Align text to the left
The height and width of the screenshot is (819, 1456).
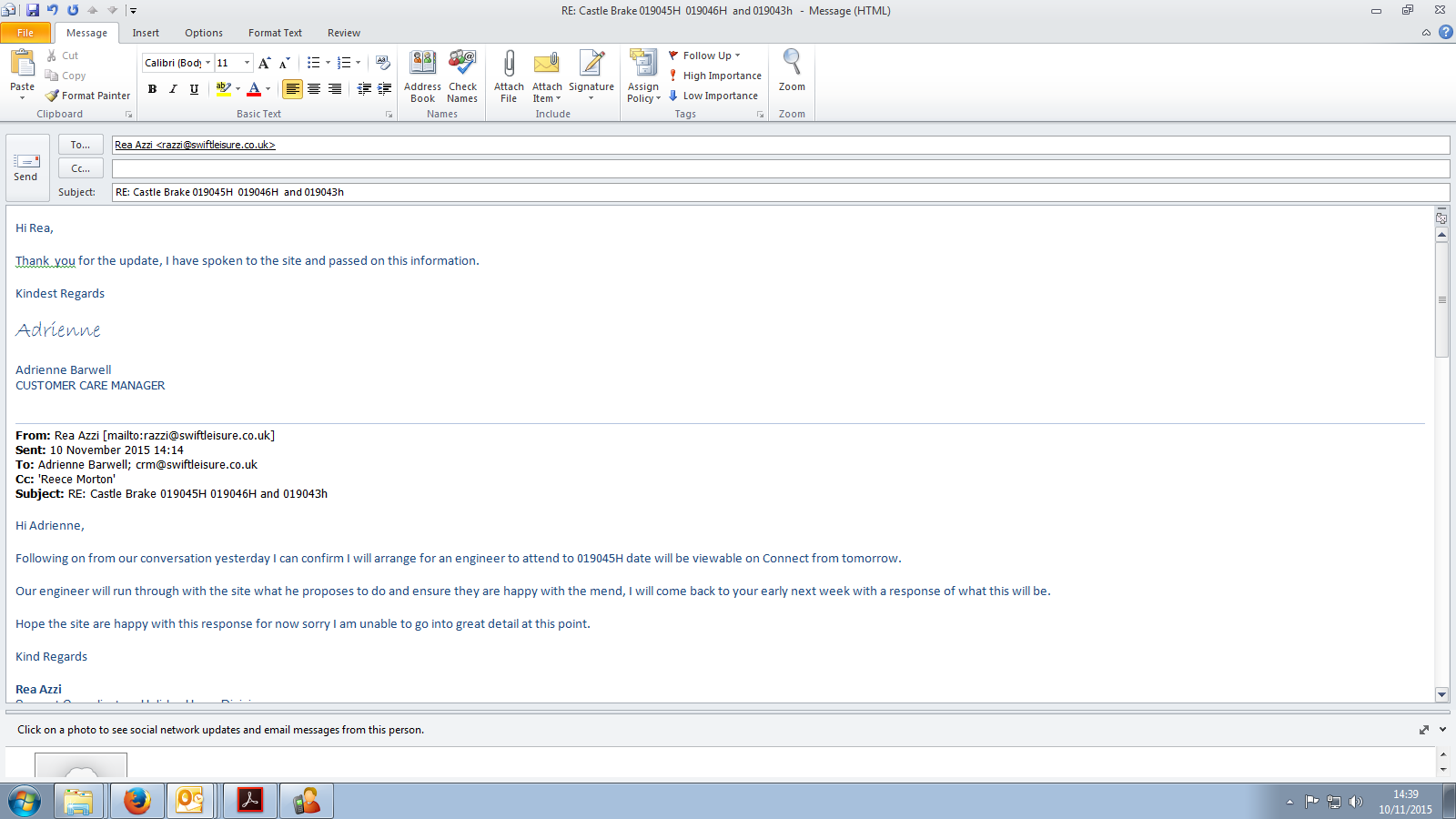[x=292, y=88]
